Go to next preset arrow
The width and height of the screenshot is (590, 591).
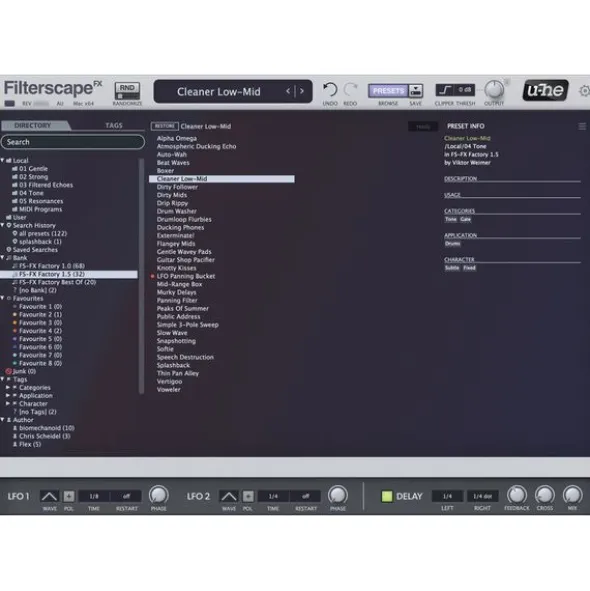tap(302, 91)
